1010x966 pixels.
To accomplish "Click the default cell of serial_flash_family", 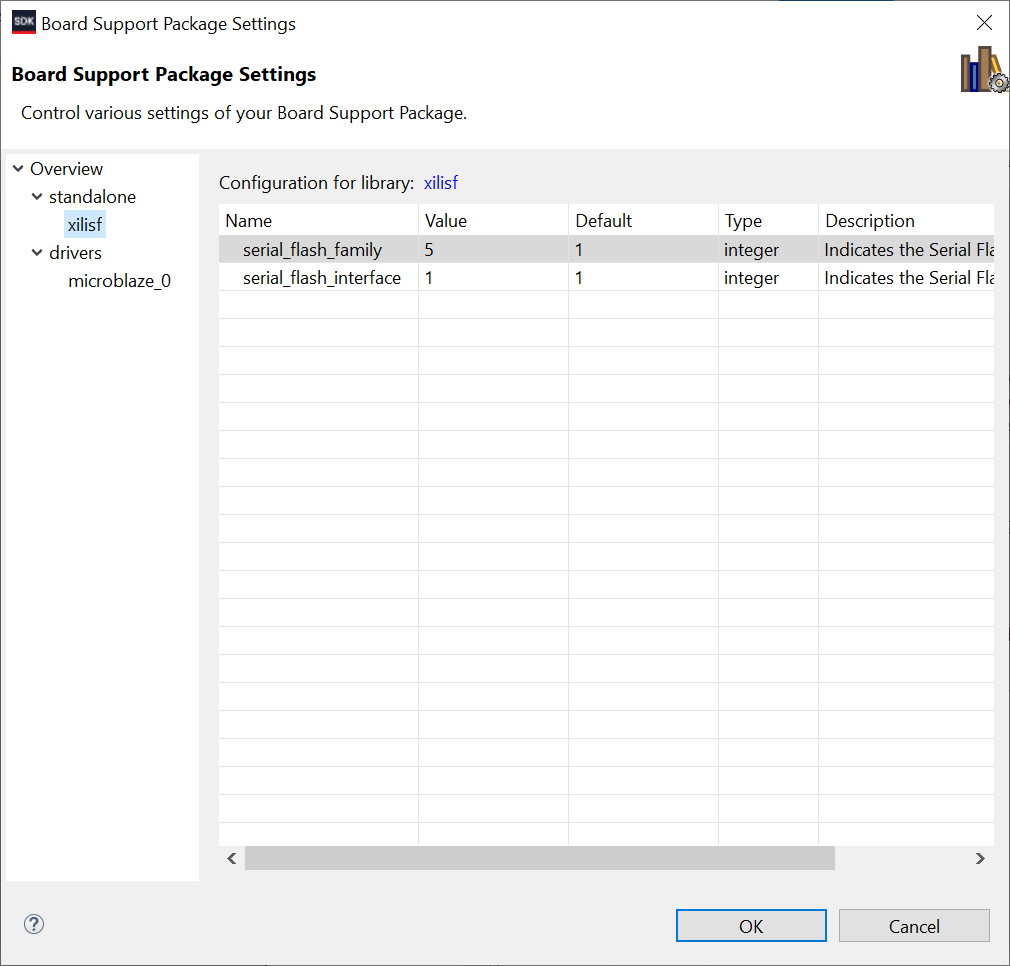I will tap(643, 249).
